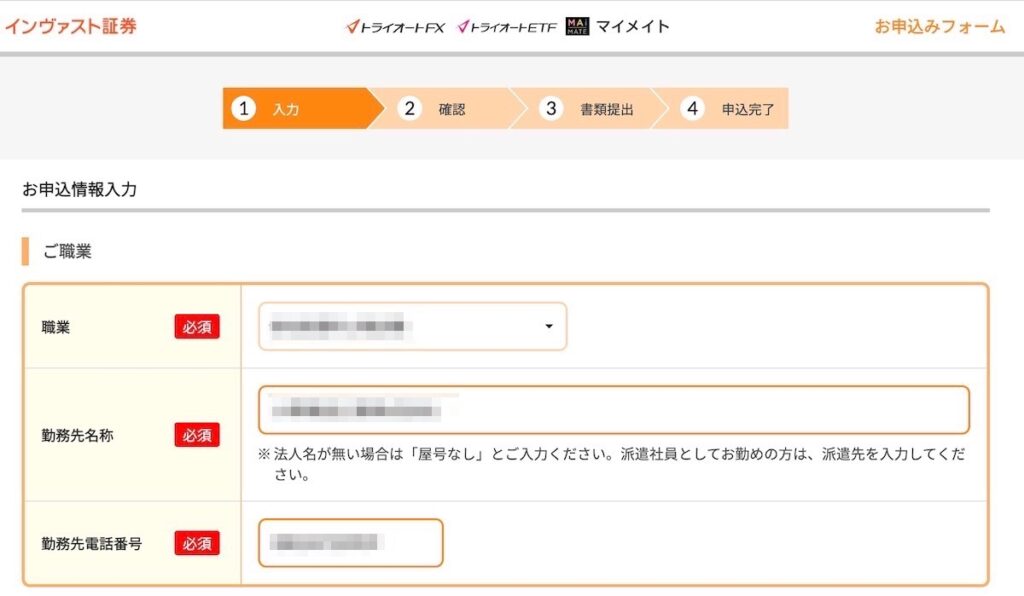Click the 必須 badge next to 勤務先名称

[198, 435]
